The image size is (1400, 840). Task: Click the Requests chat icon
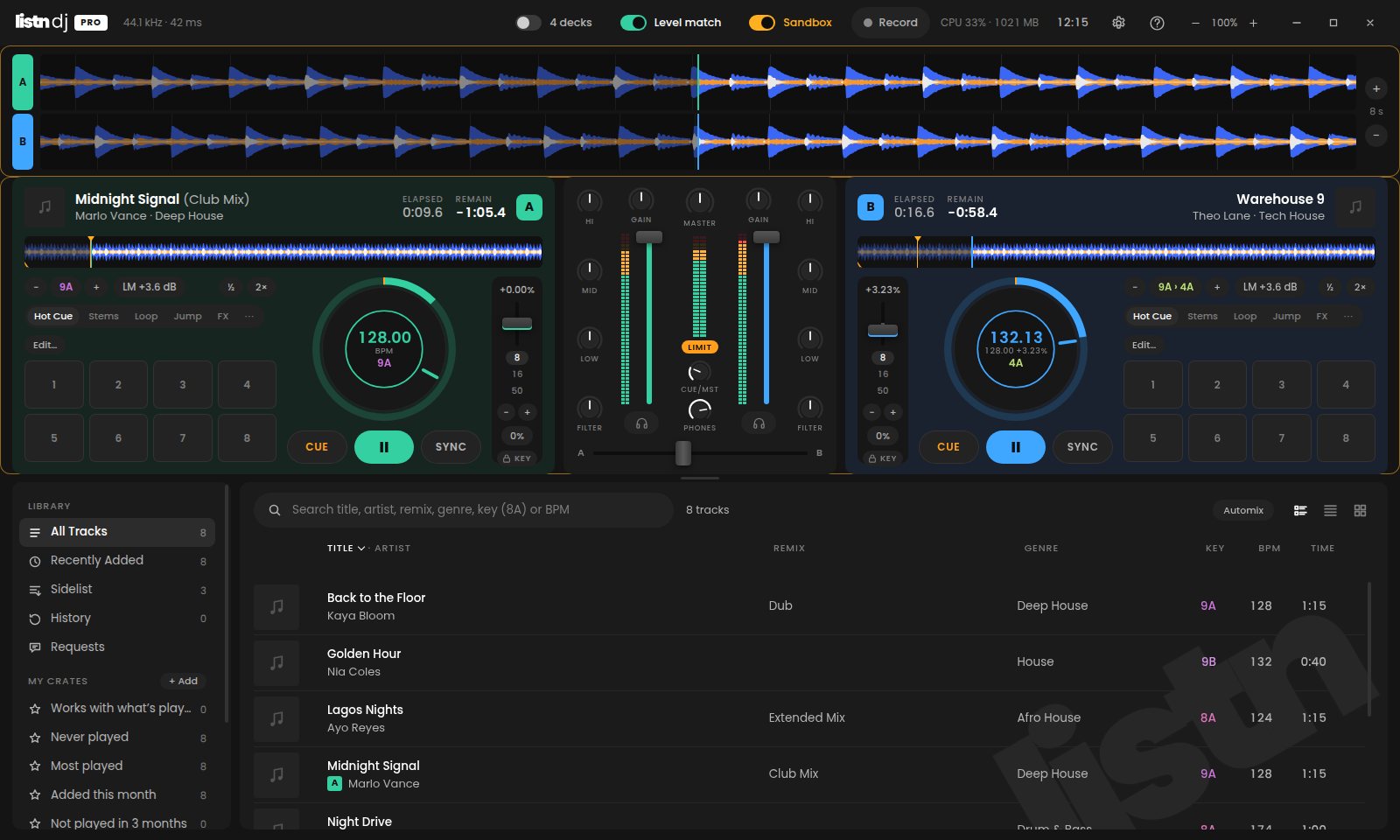(35, 647)
